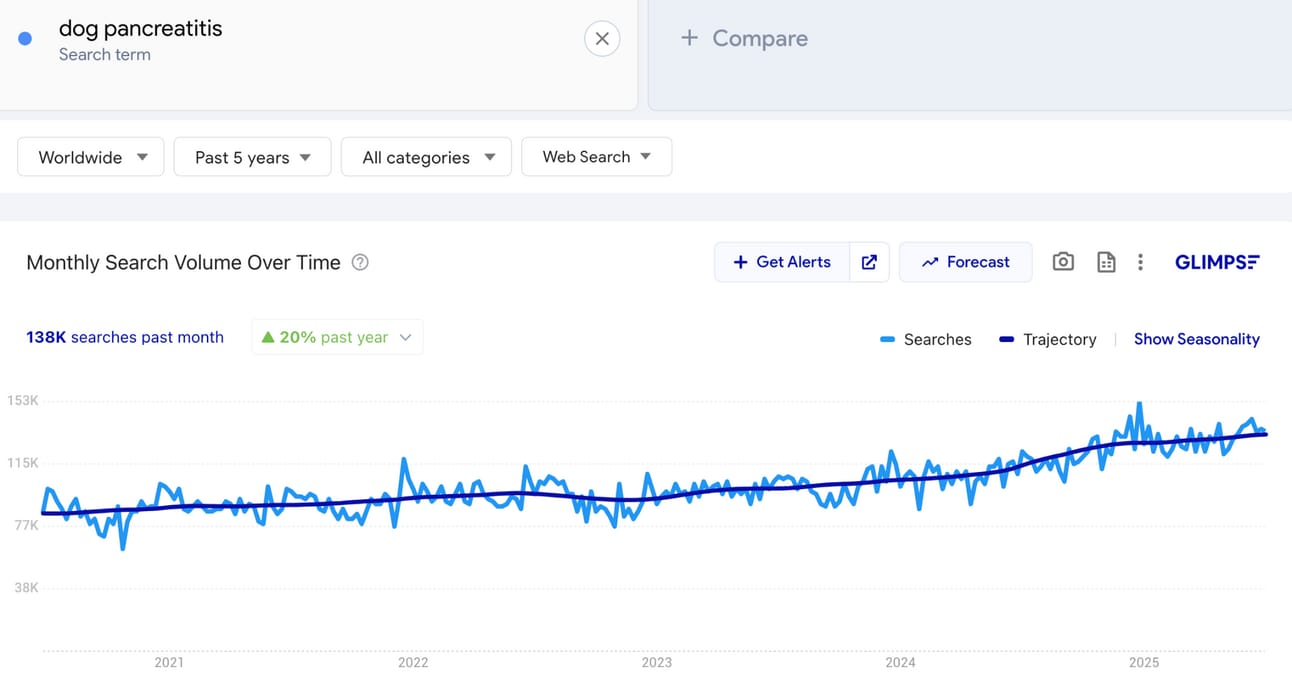Open the external link icon beside Get Alerts
This screenshot has width=1292, height=684.
tap(869, 262)
